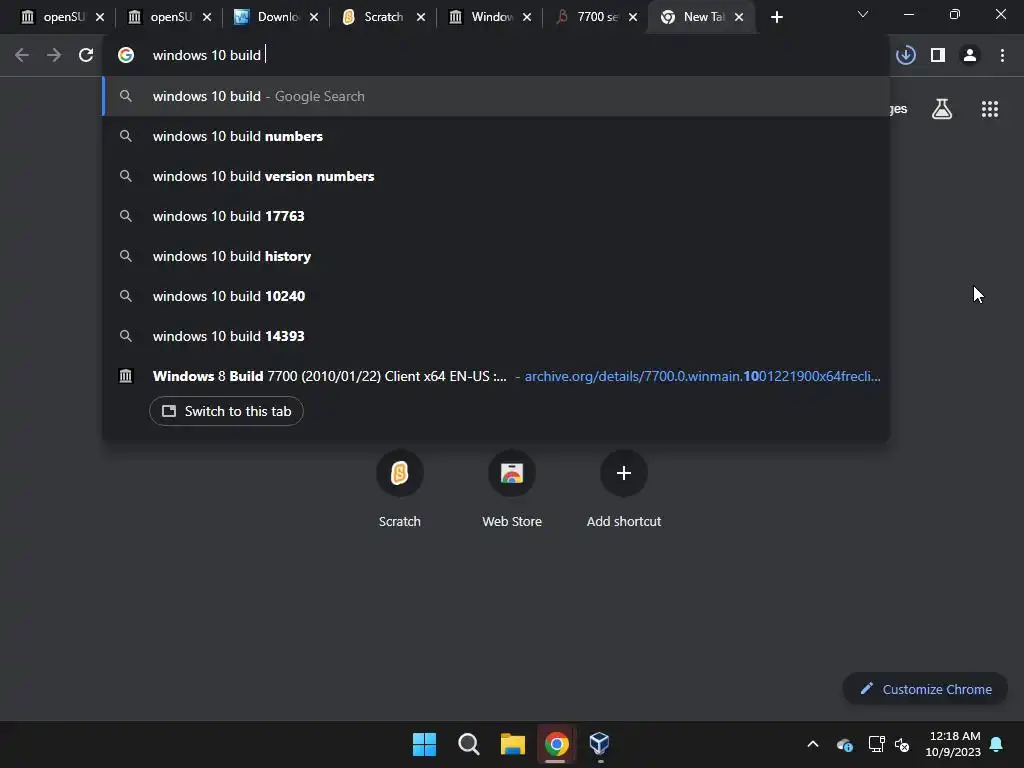Image resolution: width=1024 pixels, height=768 pixels.
Task: Open clock showing 12:18 AM
Action: pos(953,744)
